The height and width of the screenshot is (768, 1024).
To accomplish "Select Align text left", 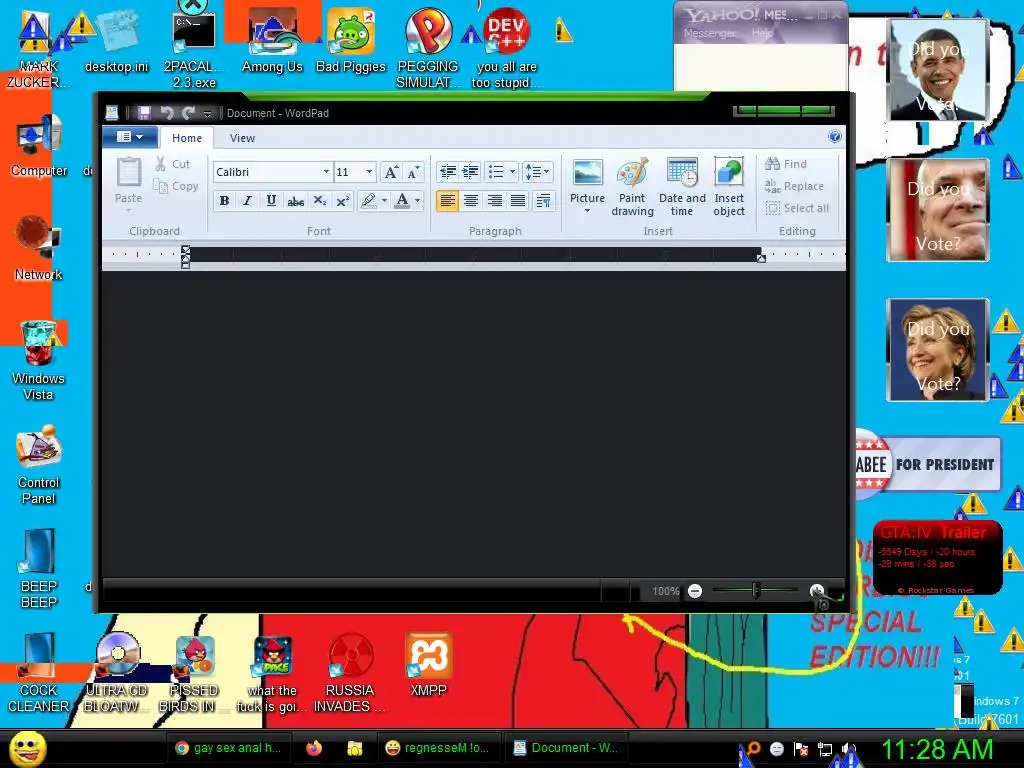I will [x=447, y=200].
